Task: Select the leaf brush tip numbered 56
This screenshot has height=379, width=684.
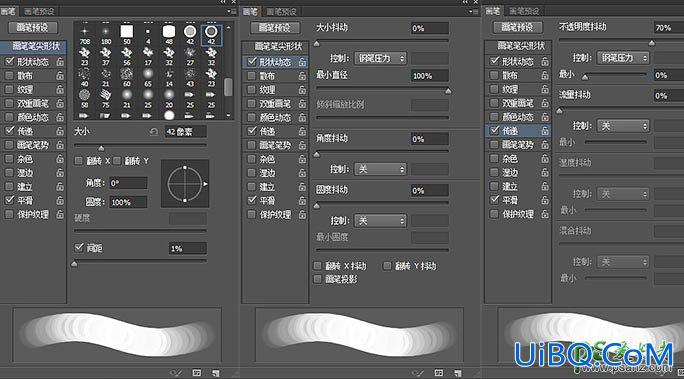Action: pyautogui.click(x=127, y=56)
